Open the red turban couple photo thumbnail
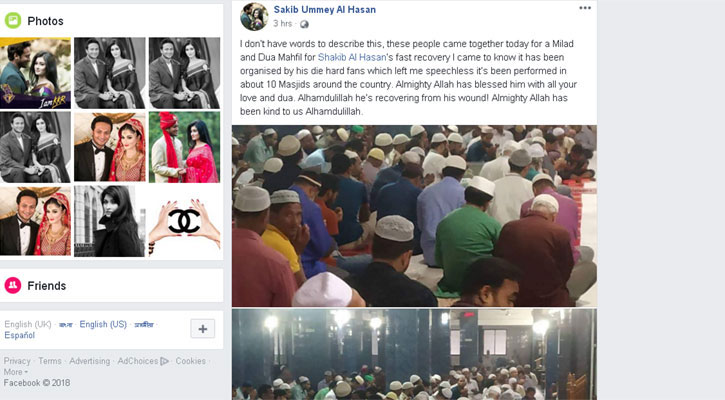 point(184,147)
